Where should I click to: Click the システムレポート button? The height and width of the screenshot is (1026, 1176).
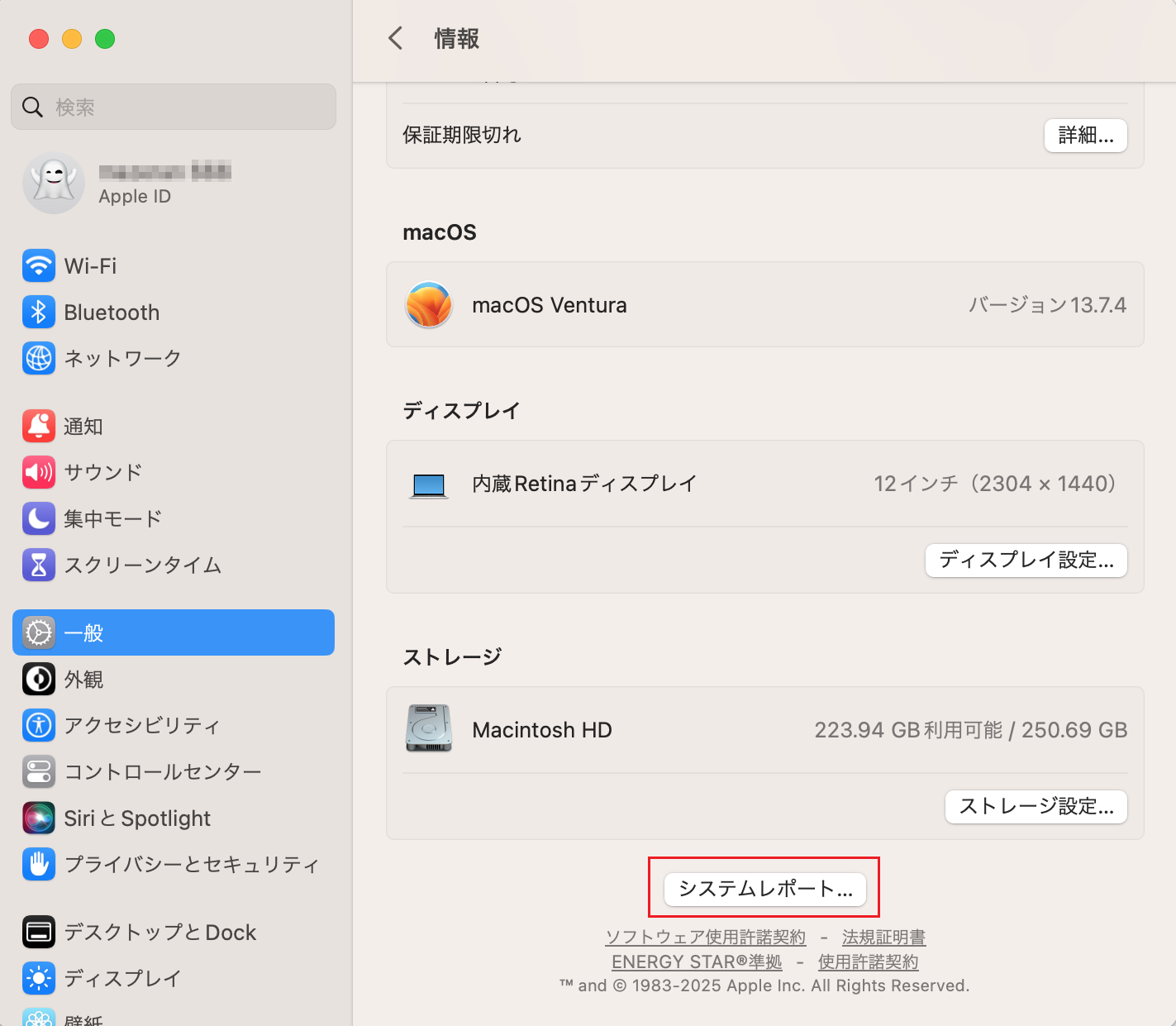click(764, 888)
